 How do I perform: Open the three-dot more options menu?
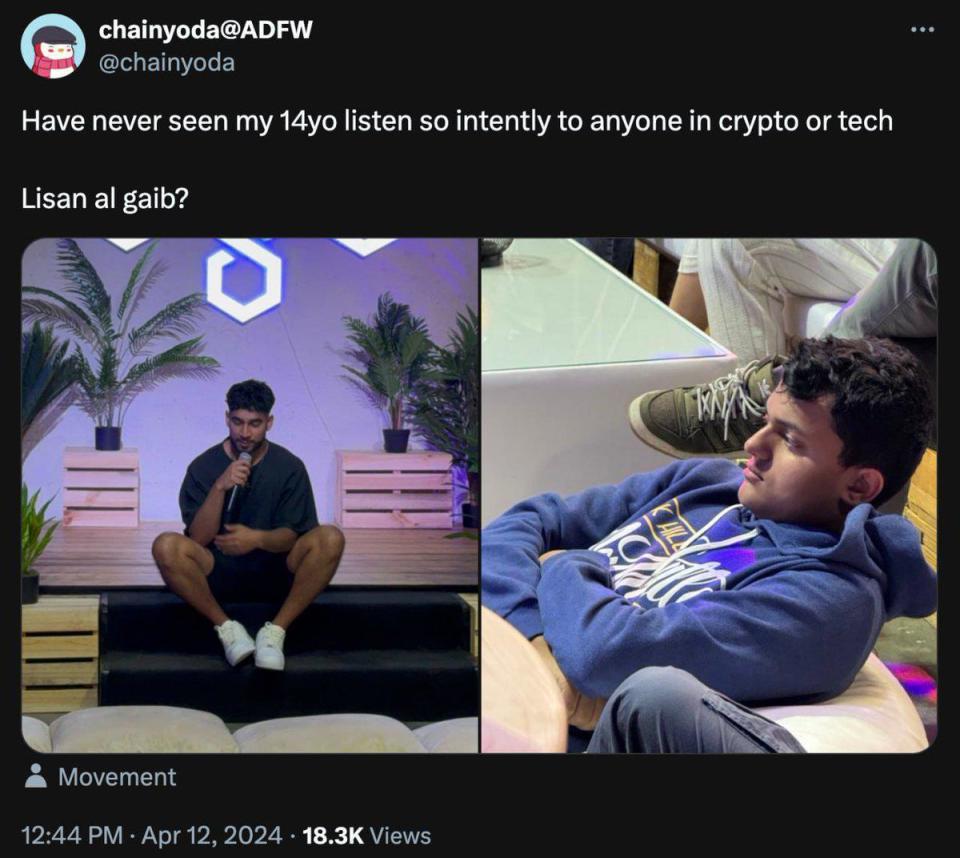pyautogui.click(x=922, y=29)
